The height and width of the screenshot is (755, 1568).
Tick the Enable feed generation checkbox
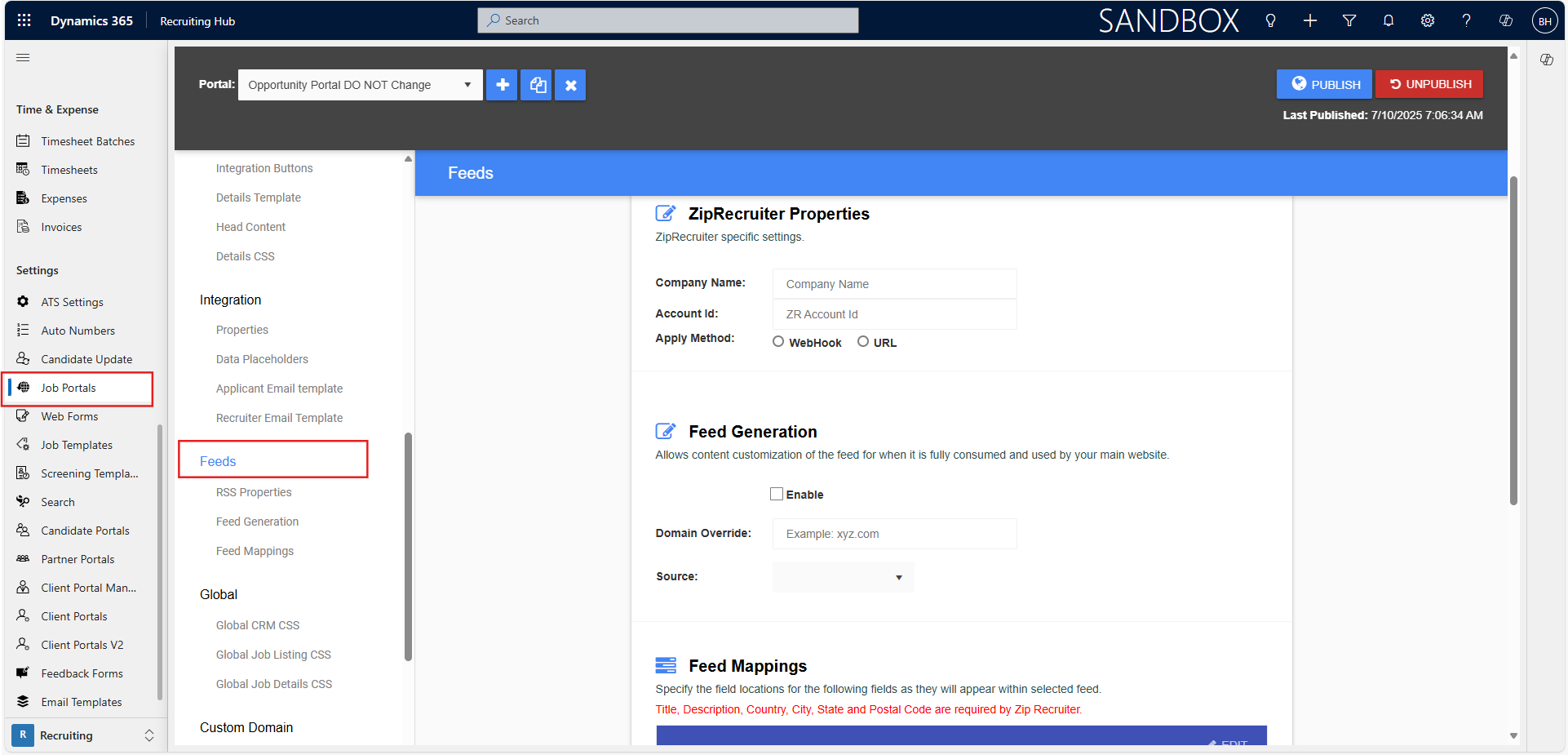tap(777, 494)
